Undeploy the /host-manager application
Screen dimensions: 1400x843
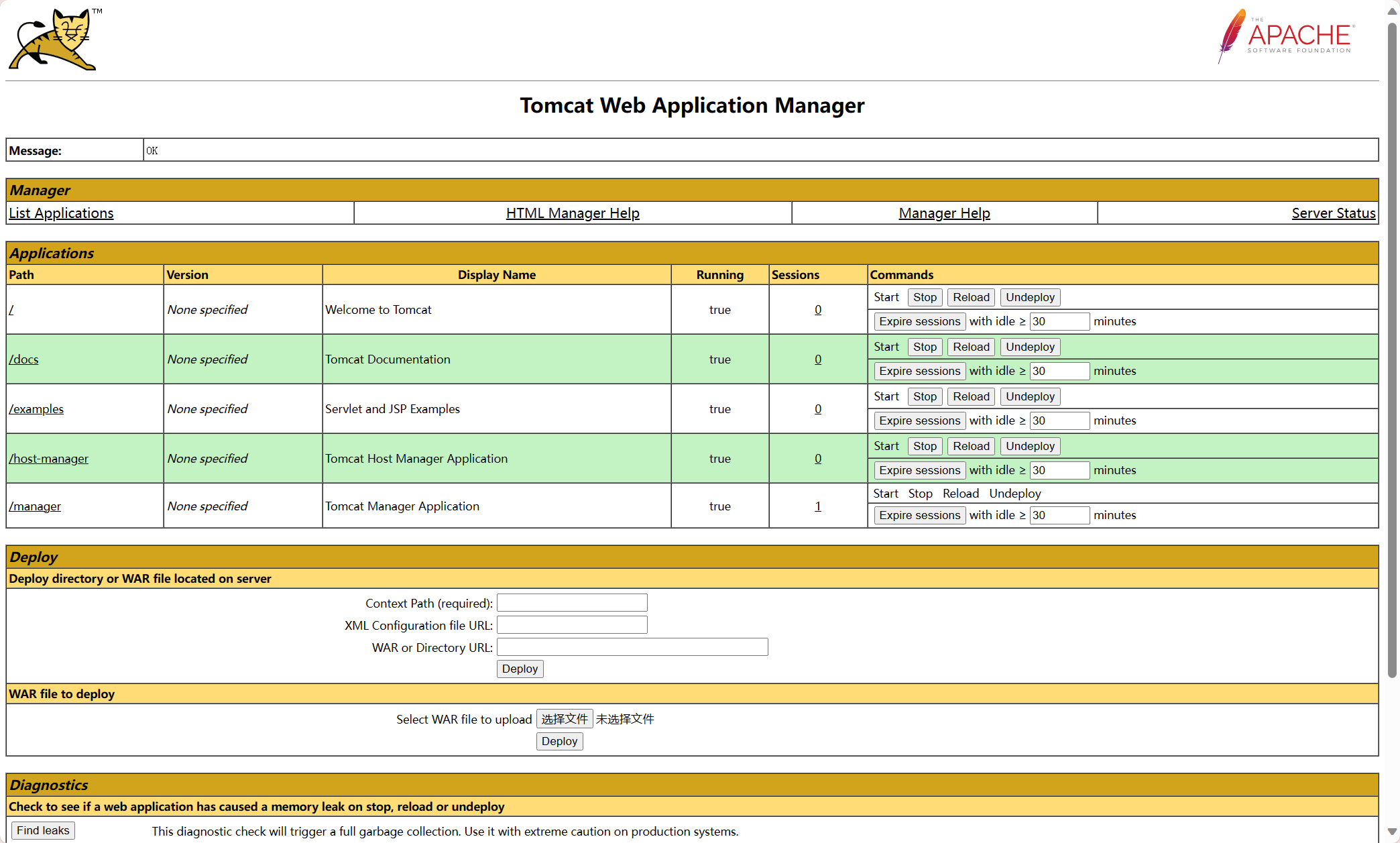point(1030,446)
